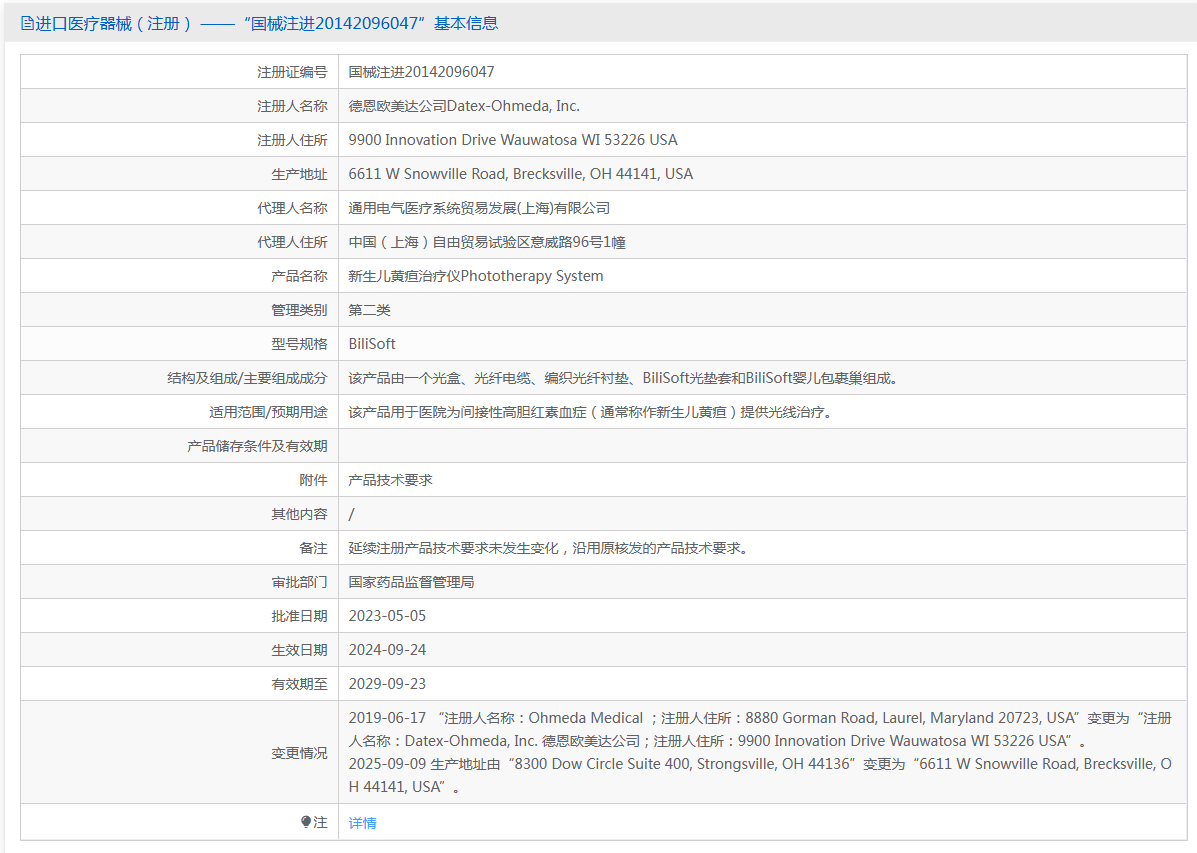Click the 注册人住所 label

(292, 140)
